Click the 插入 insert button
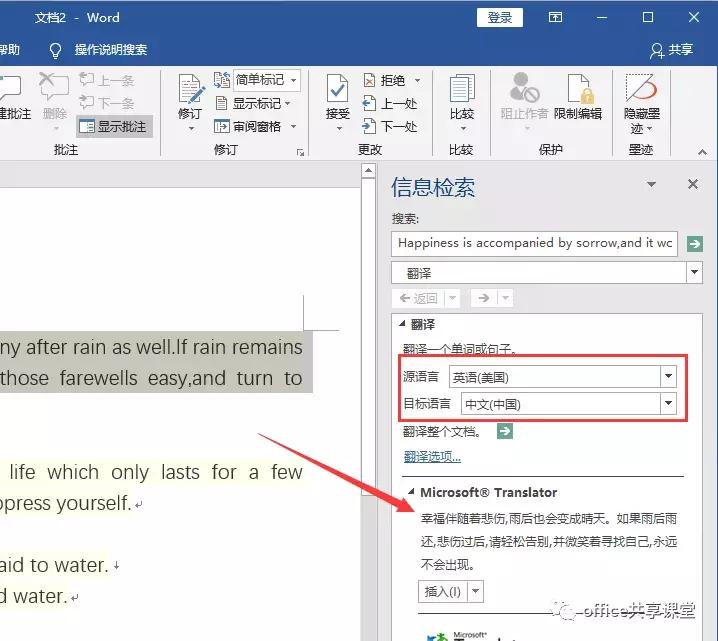The height and width of the screenshot is (641, 718). (442, 592)
